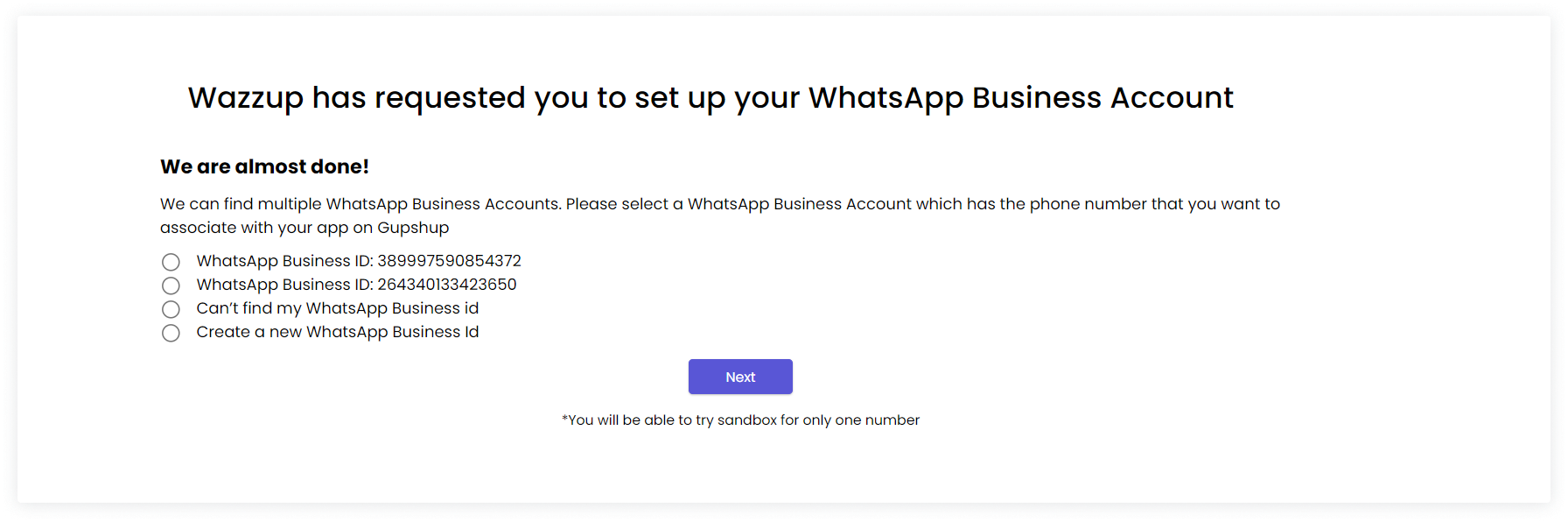The height and width of the screenshot is (522, 1568).
Task: Pick the "Create a new WhatsApp Business Id" radio button
Action: pyautogui.click(x=171, y=333)
